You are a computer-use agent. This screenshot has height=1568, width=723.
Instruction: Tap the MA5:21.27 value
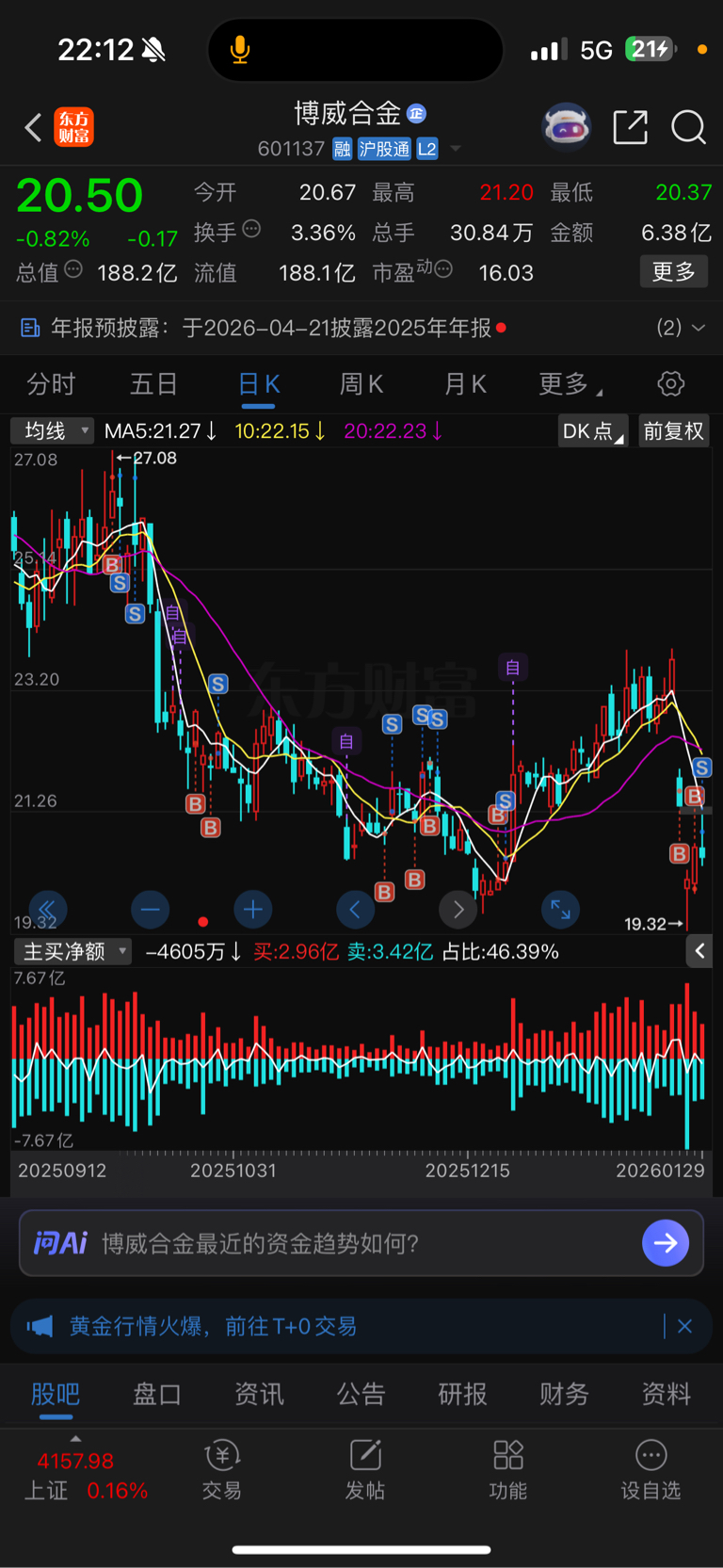tap(161, 431)
